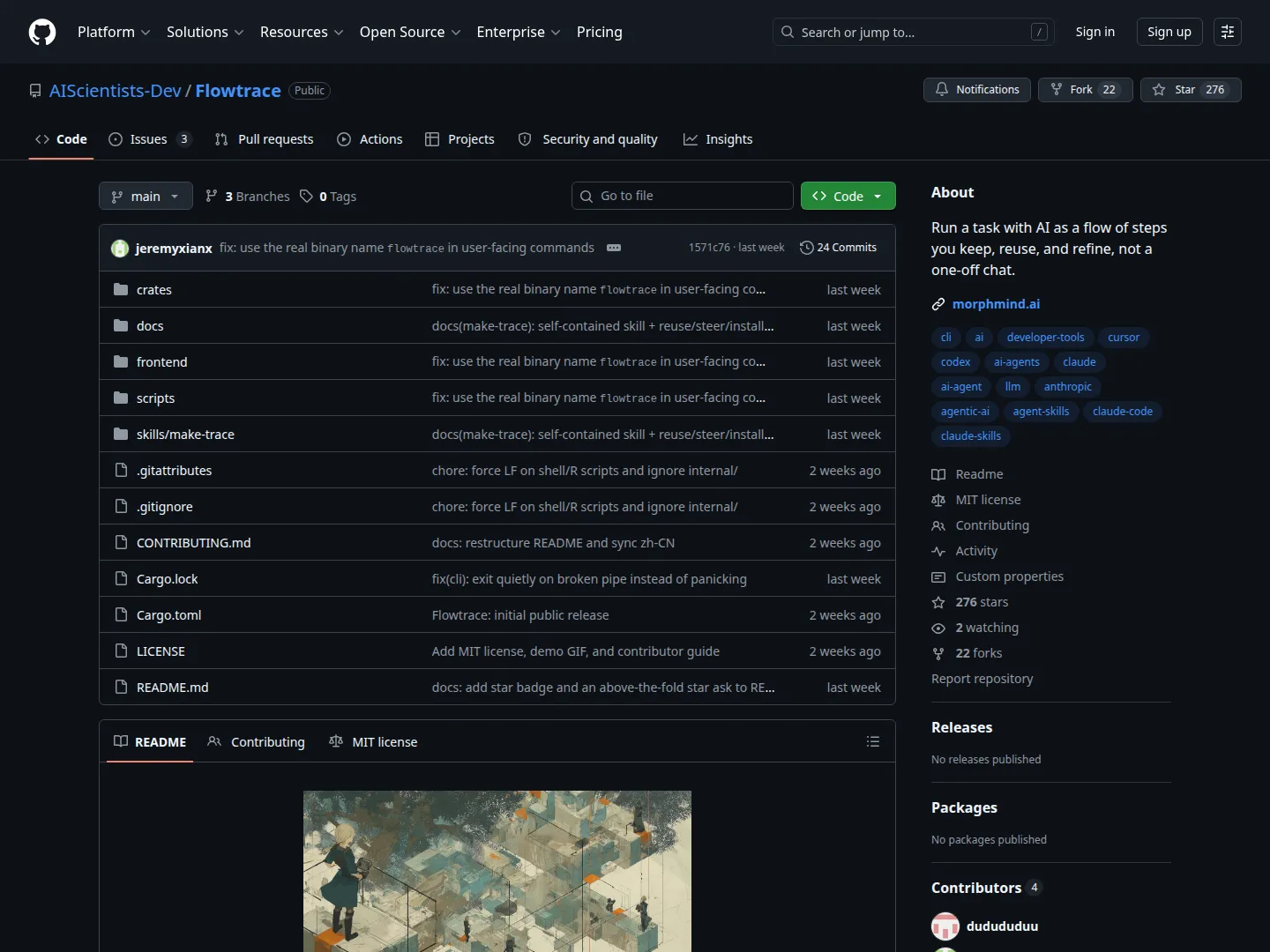Select the claude-code topic tag
This screenshot has width=1270, height=952.
point(1123,412)
